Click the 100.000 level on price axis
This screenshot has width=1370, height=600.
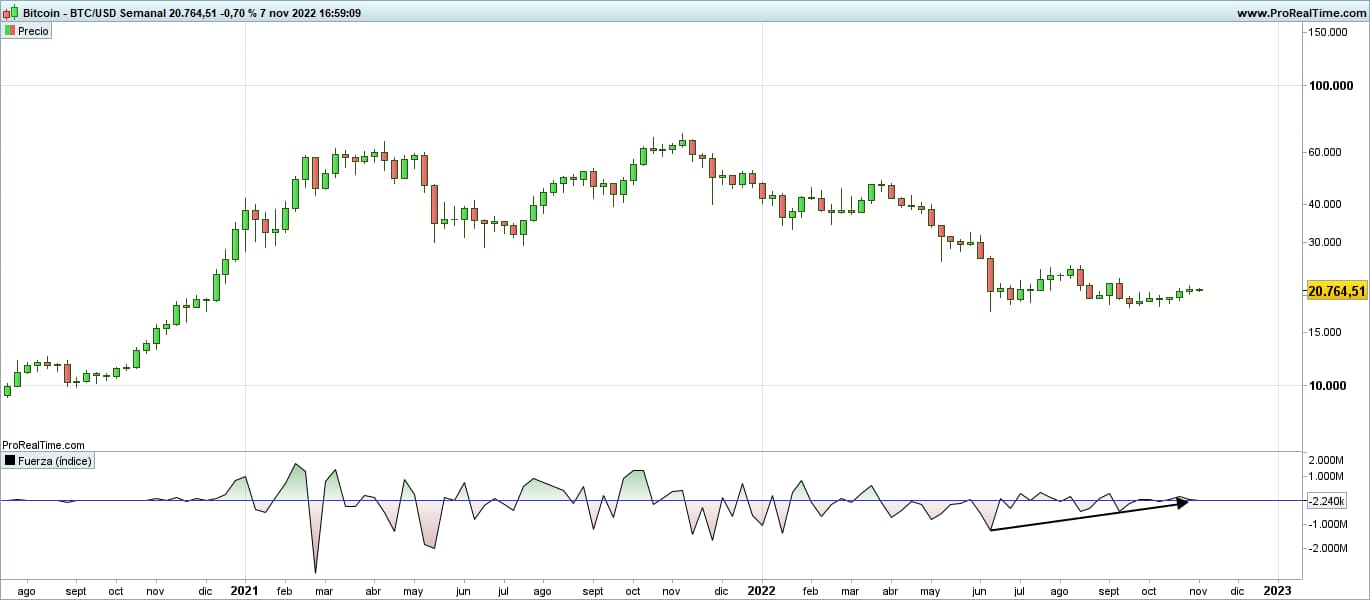pos(1337,86)
